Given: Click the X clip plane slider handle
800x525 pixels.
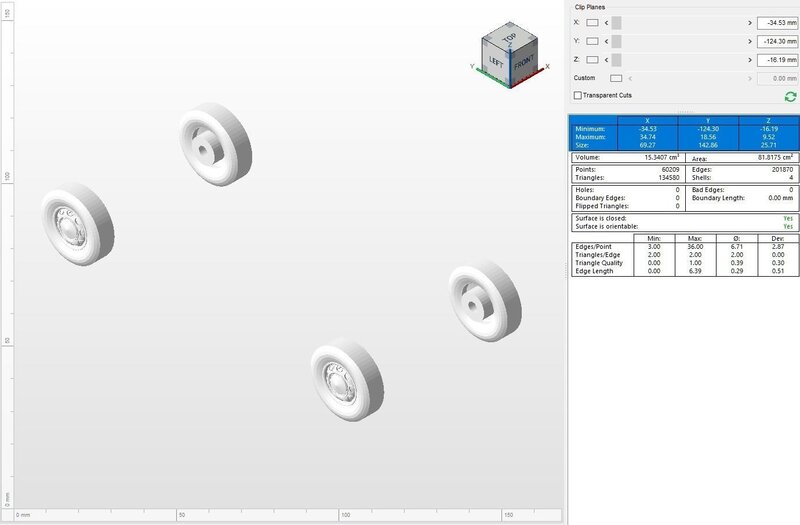Looking at the screenshot, I should click(616, 22).
